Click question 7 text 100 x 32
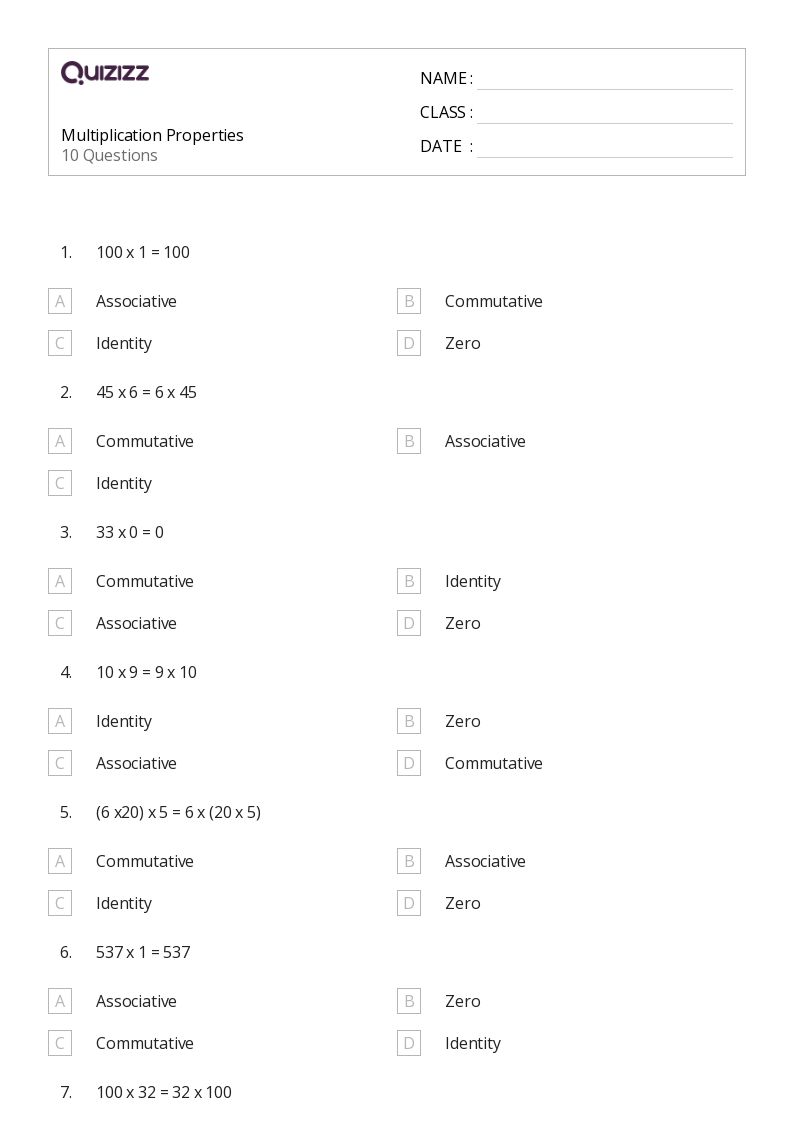 (x=164, y=1092)
